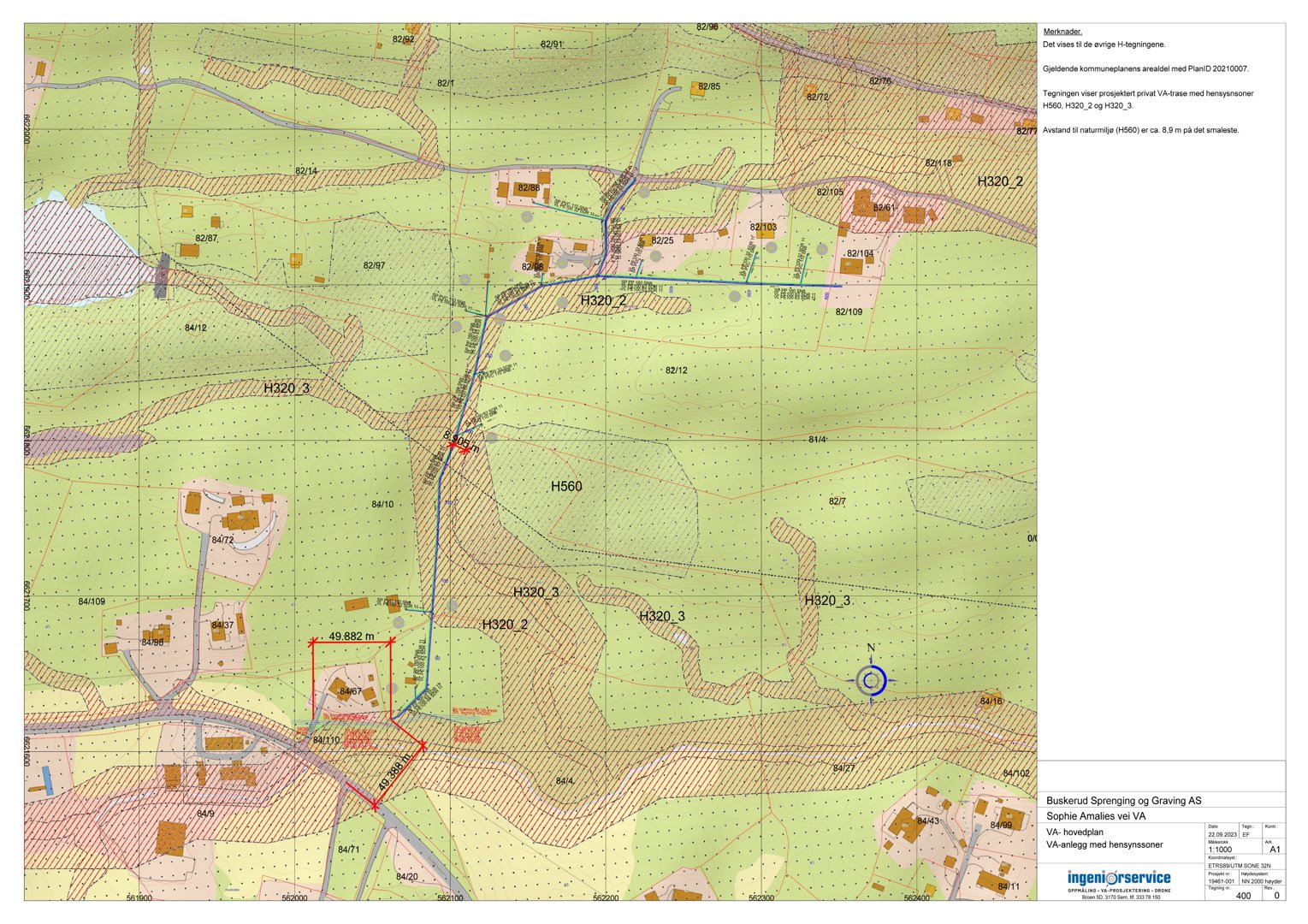Select the orange building on parcel 84/67
Viewport: 1308px width, 924px height.
pyautogui.click(x=339, y=684)
